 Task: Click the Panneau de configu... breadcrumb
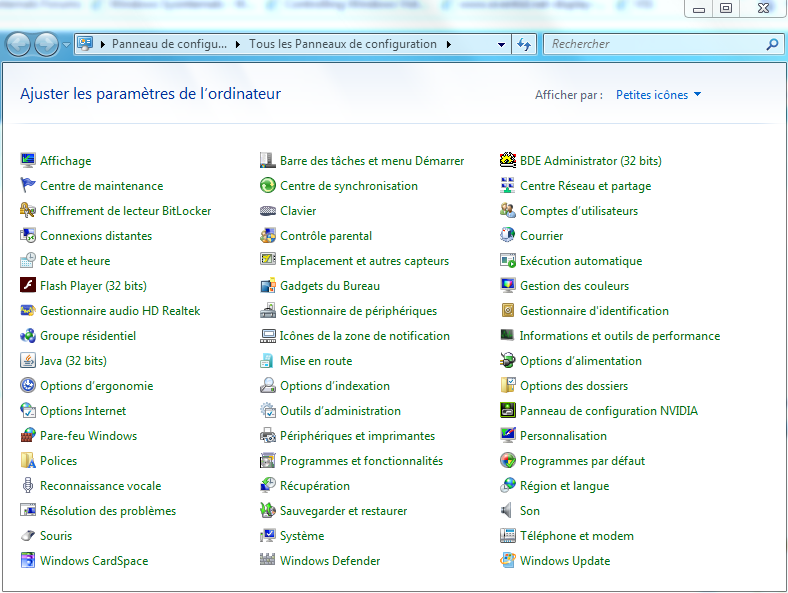pyautogui.click(x=168, y=44)
